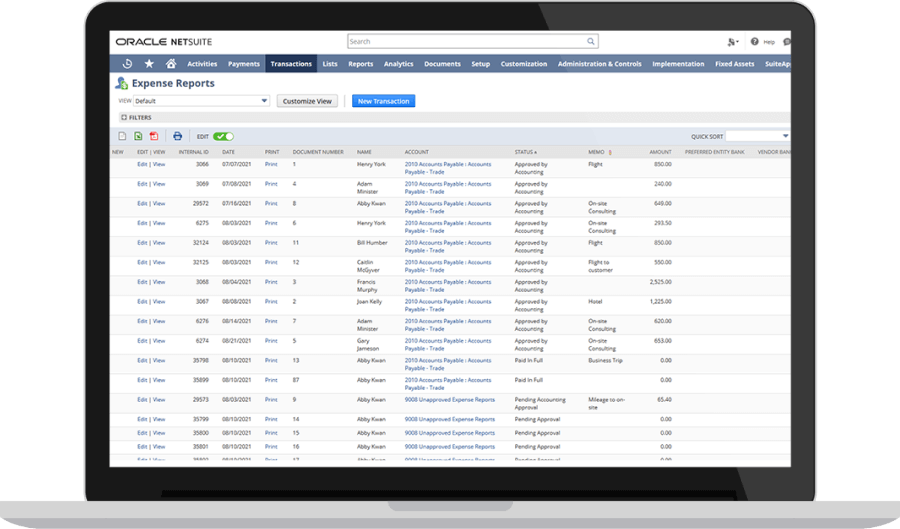Click the memo Flight to customer
This screenshot has height=529, width=900.
click(600, 266)
